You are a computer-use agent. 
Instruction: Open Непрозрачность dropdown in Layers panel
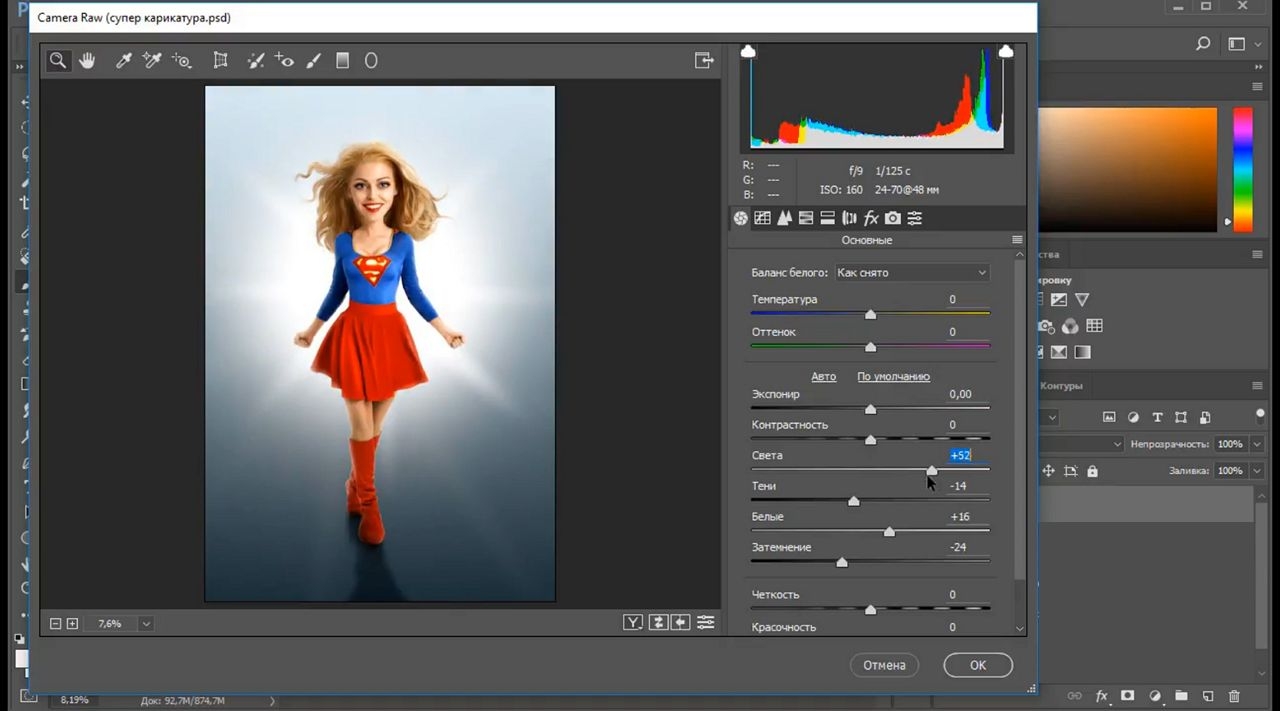click(1257, 444)
